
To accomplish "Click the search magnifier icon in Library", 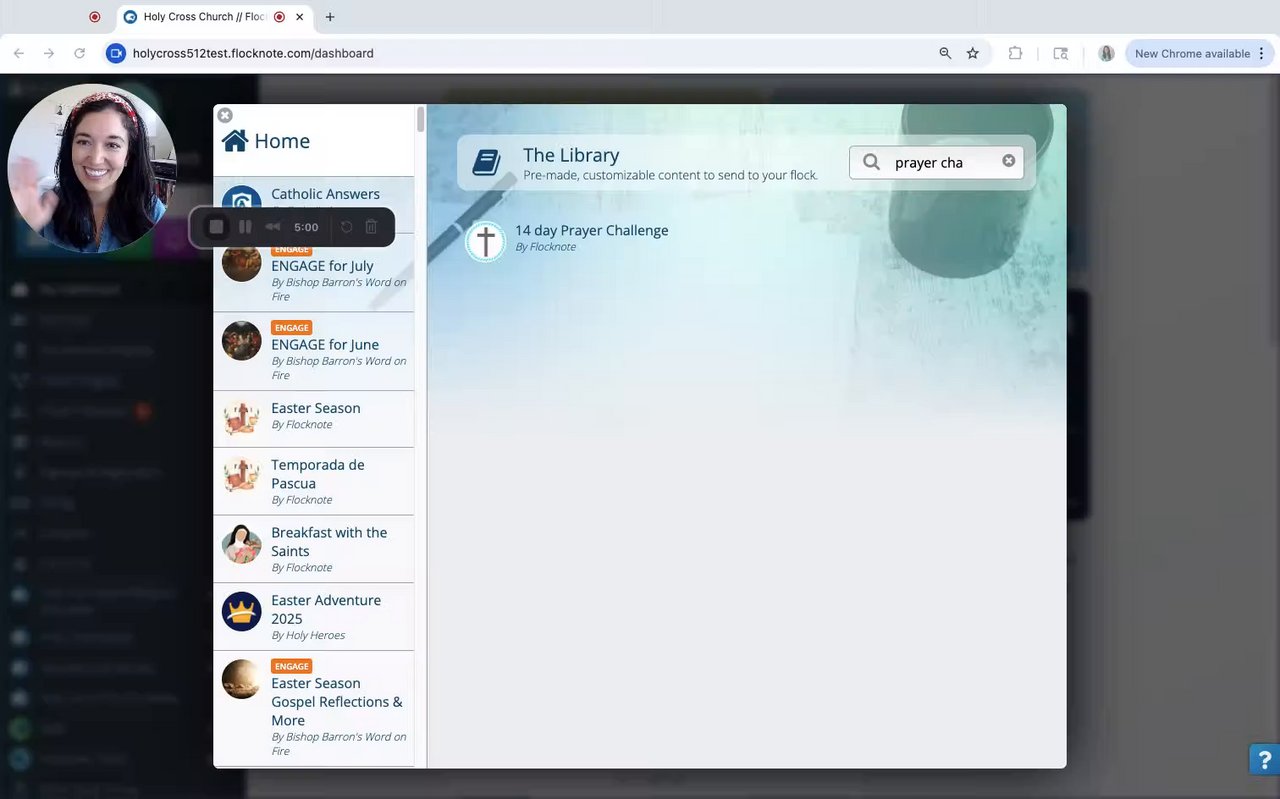I will coord(872,162).
